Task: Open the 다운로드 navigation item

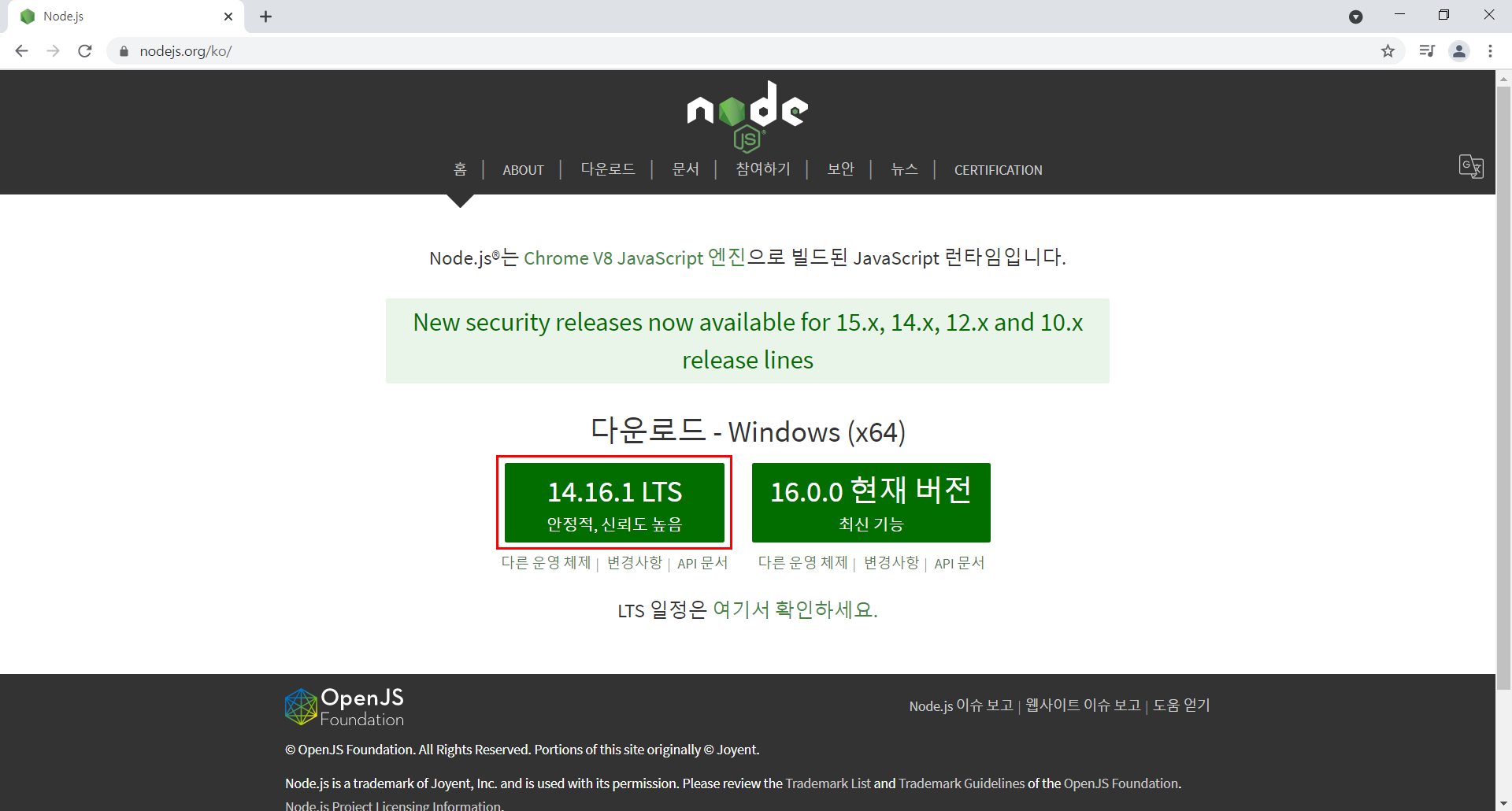Action: [608, 169]
